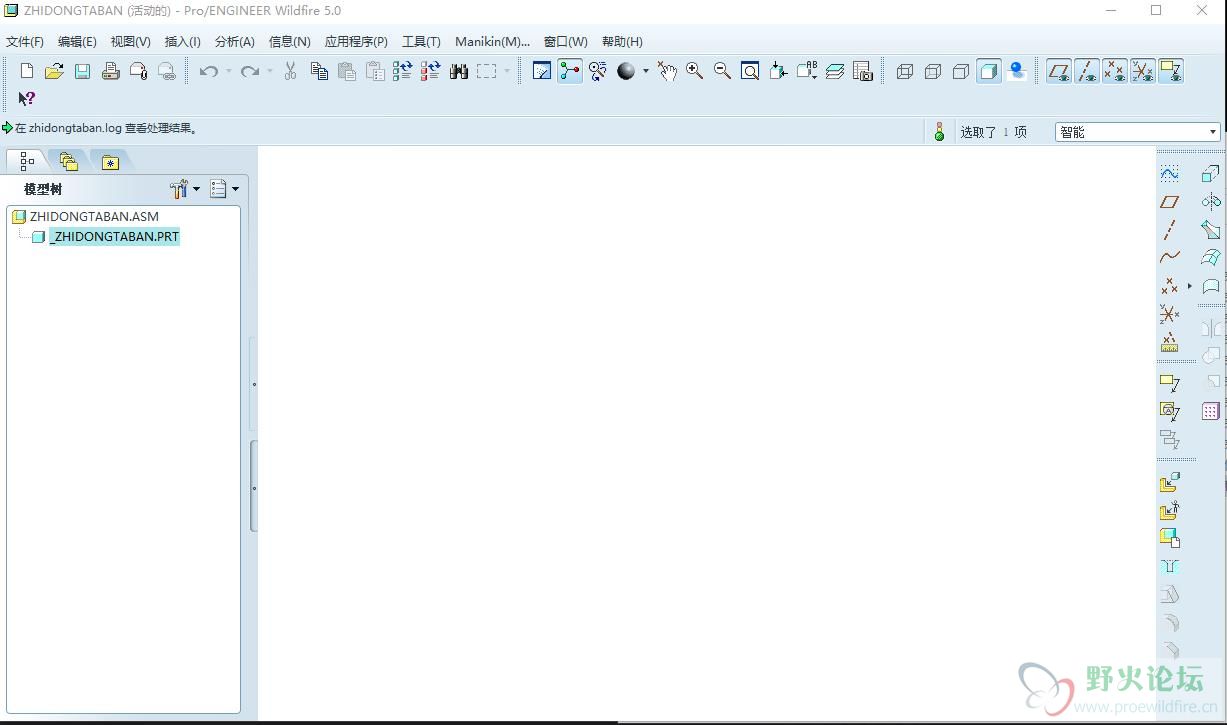Open the model tree Show dropdown

[x=225, y=189]
